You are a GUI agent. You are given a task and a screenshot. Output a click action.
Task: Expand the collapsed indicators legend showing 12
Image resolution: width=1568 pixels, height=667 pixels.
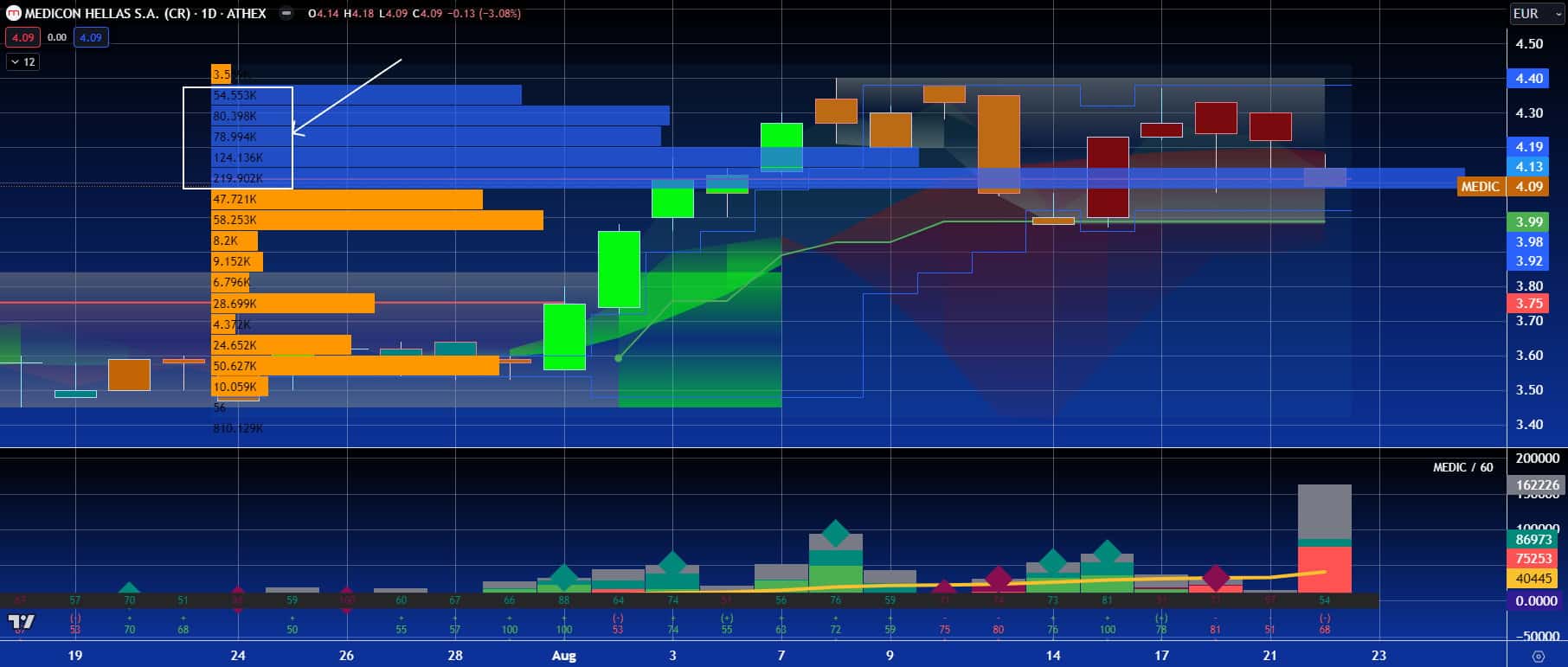click(22, 61)
